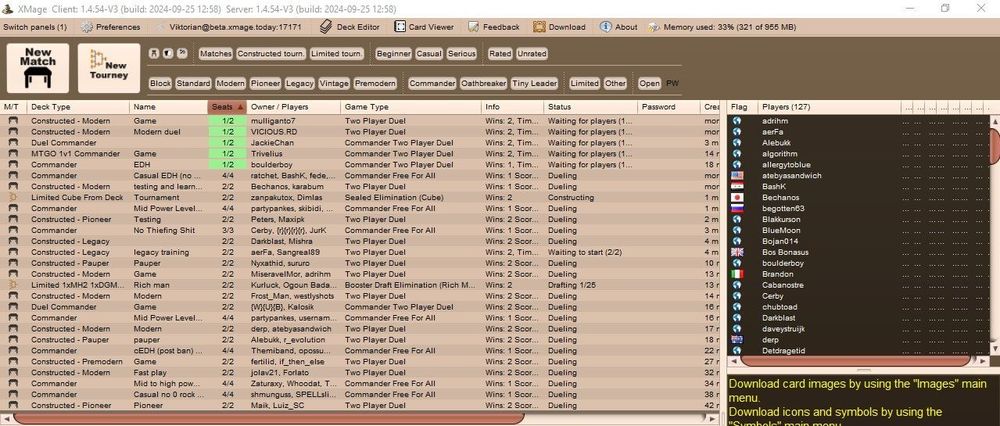Launch the Card Viewer icon
1000x426 pixels.
point(400,27)
